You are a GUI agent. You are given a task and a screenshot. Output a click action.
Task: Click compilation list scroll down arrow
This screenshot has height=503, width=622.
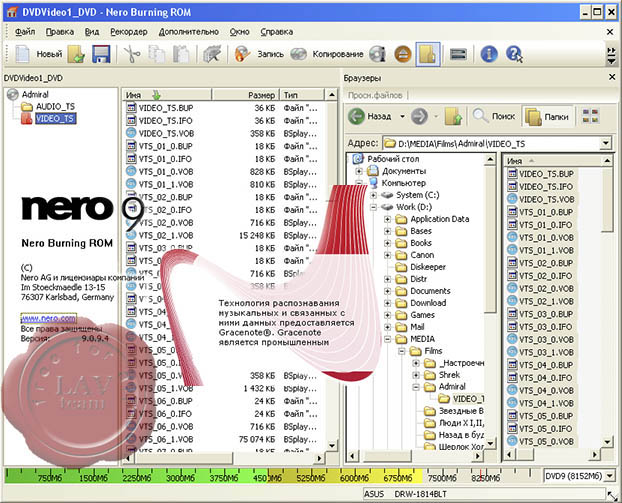pos(332,446)
